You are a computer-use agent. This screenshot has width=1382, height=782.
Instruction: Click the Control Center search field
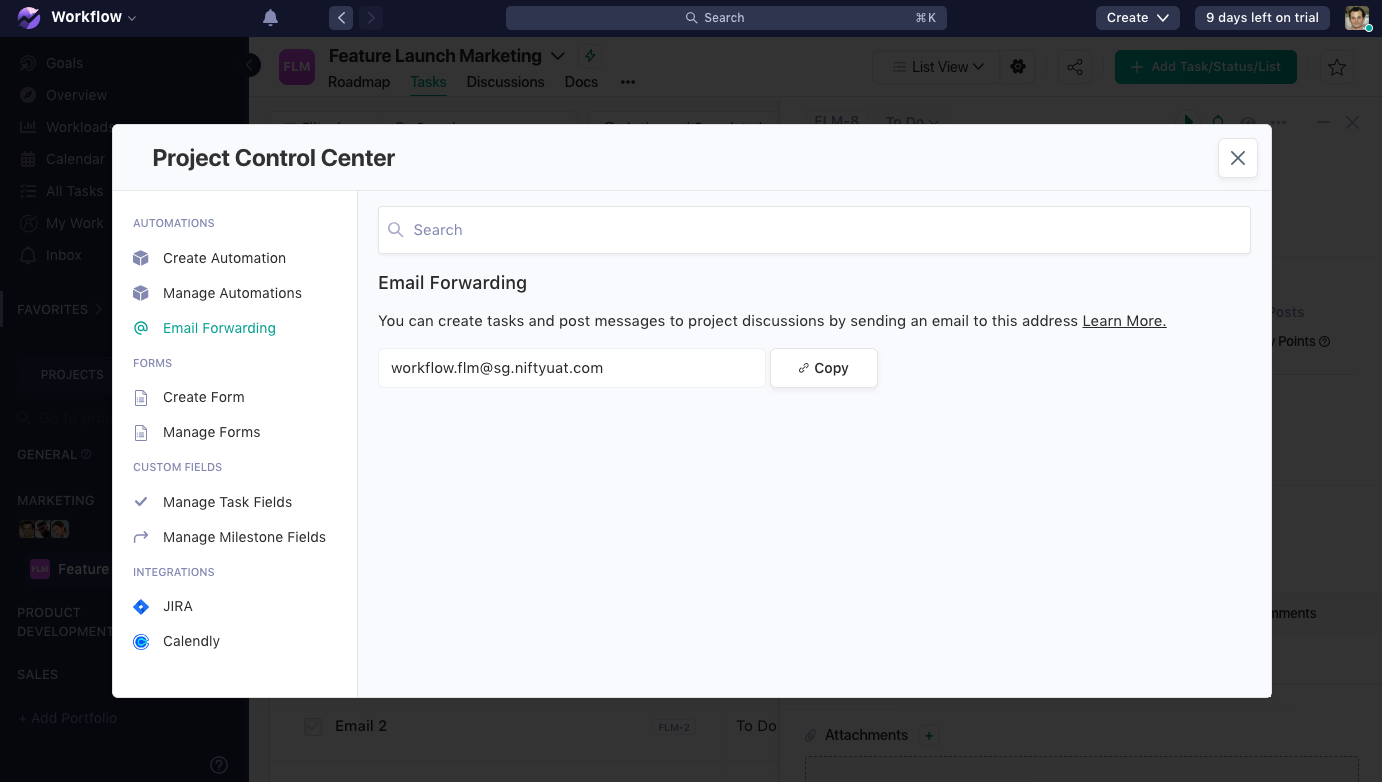(814, 230)
